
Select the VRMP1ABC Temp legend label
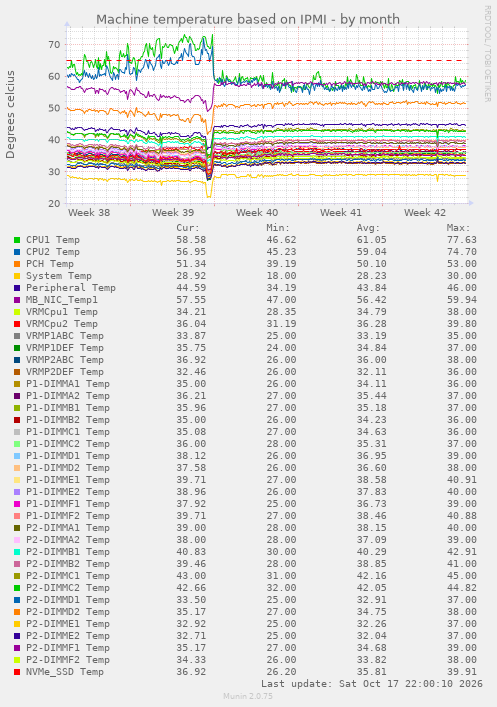[65, 336]
